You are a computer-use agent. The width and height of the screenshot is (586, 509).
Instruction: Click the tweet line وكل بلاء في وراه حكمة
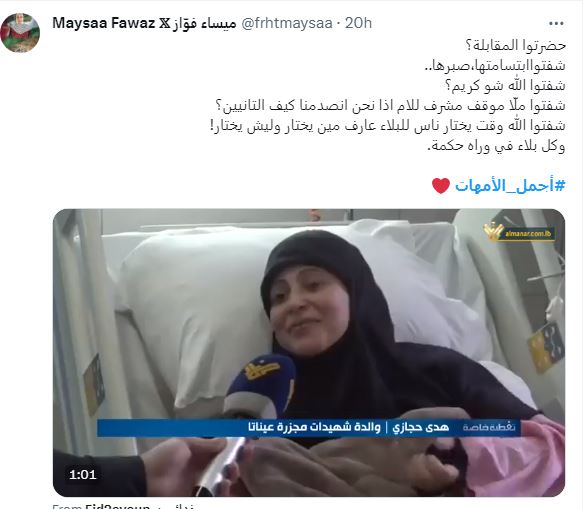[496, 146]
